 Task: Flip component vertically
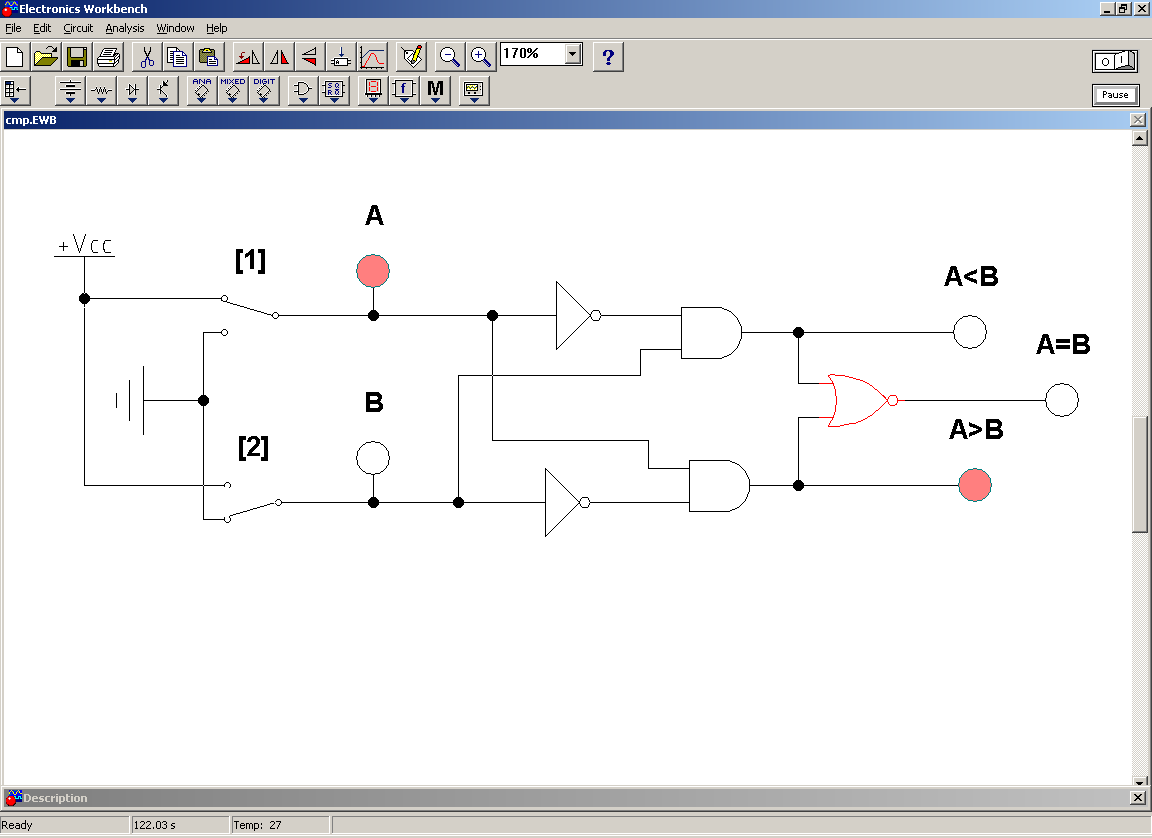[309, 57]
